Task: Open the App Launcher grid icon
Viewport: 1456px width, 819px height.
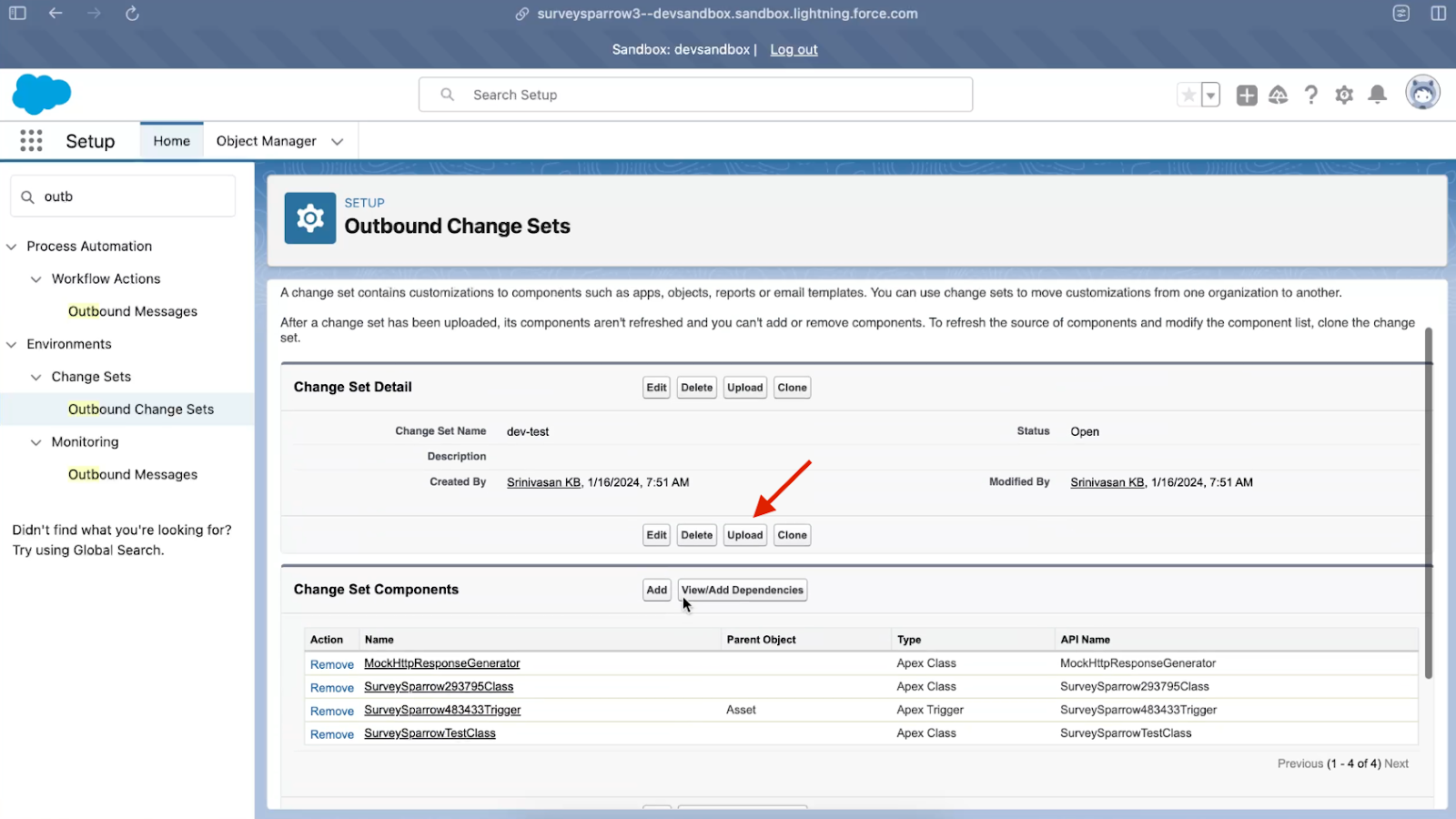Action: (31, 141)
